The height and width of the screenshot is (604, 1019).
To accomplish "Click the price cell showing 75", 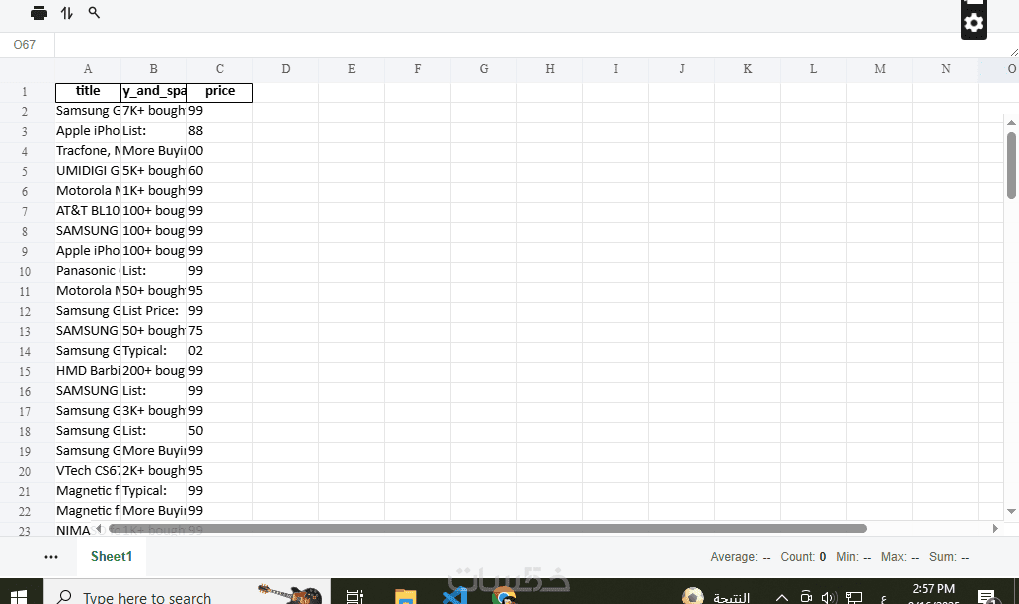I will click(220, 331).
